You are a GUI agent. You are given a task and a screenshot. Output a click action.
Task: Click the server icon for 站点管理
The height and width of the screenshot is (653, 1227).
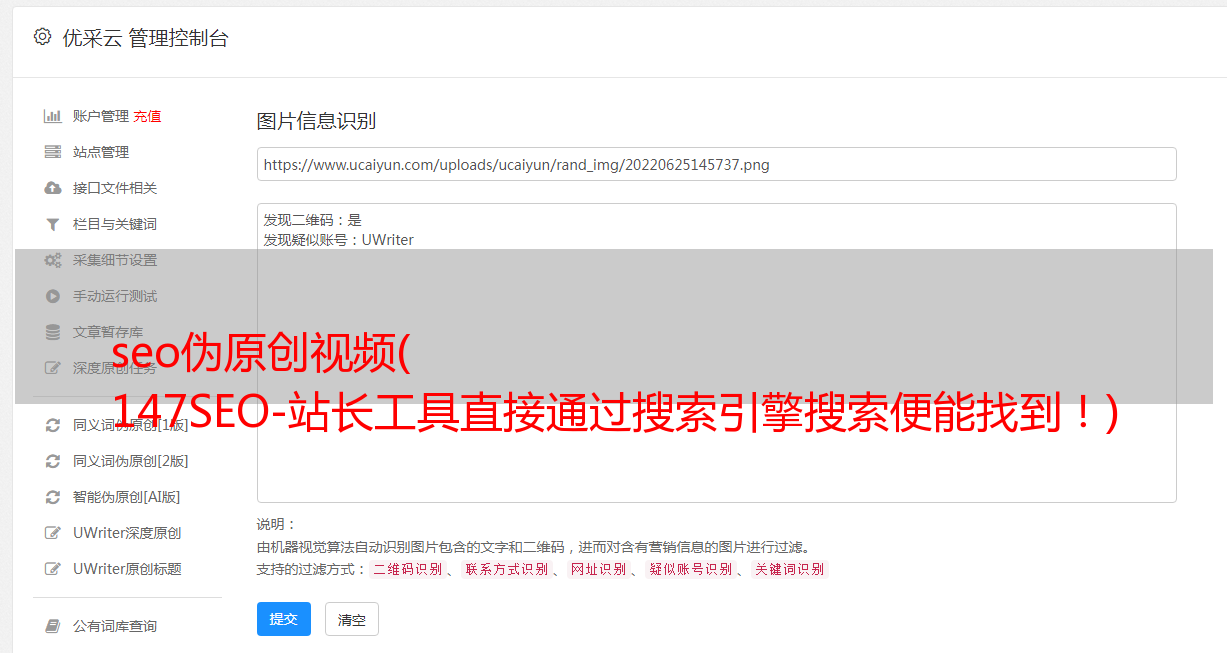coord(53,152)
